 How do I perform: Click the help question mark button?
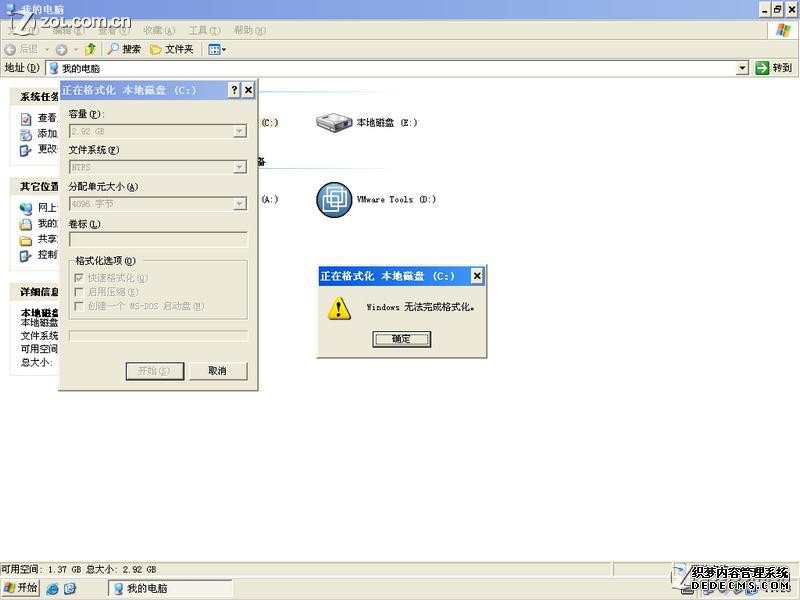pos(234,90)
